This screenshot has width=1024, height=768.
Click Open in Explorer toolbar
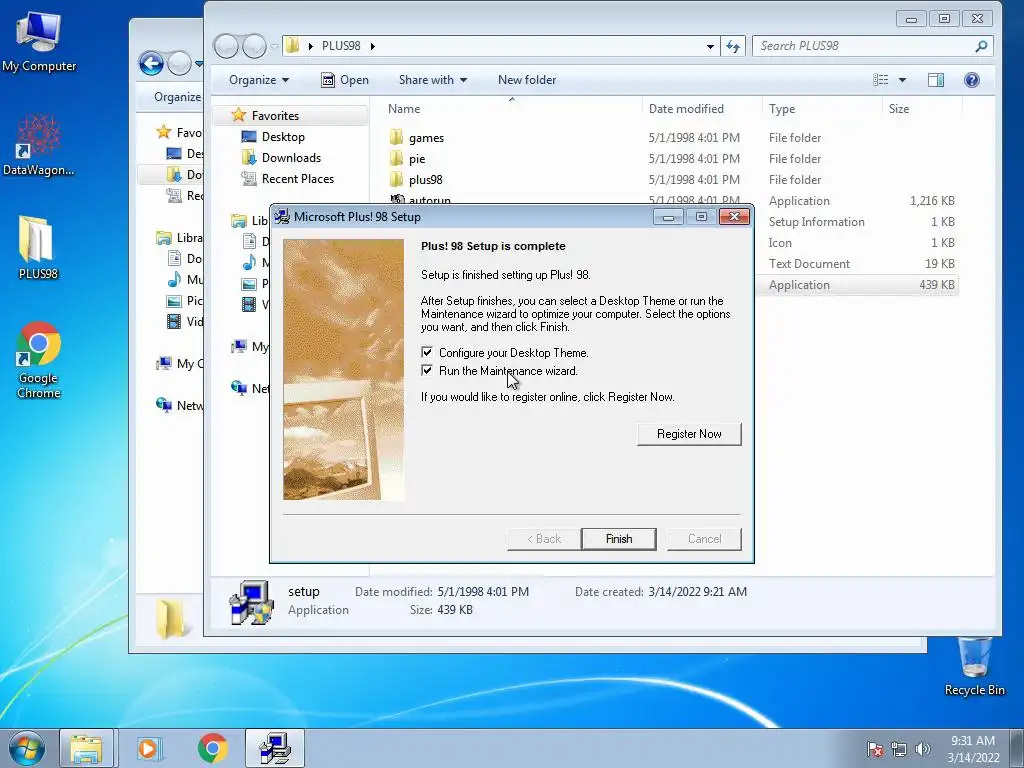(x=345, y=80)
